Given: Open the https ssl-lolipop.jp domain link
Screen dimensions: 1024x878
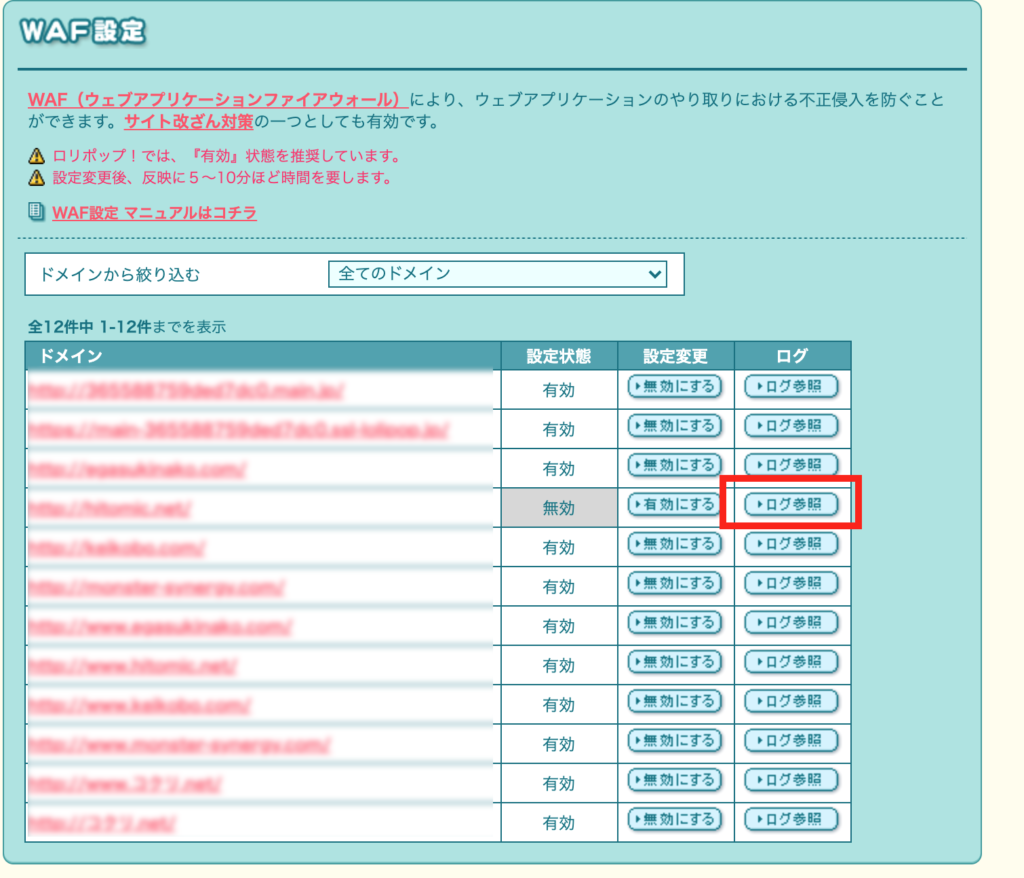Looking at the screenshot, I should click(238, 430).
